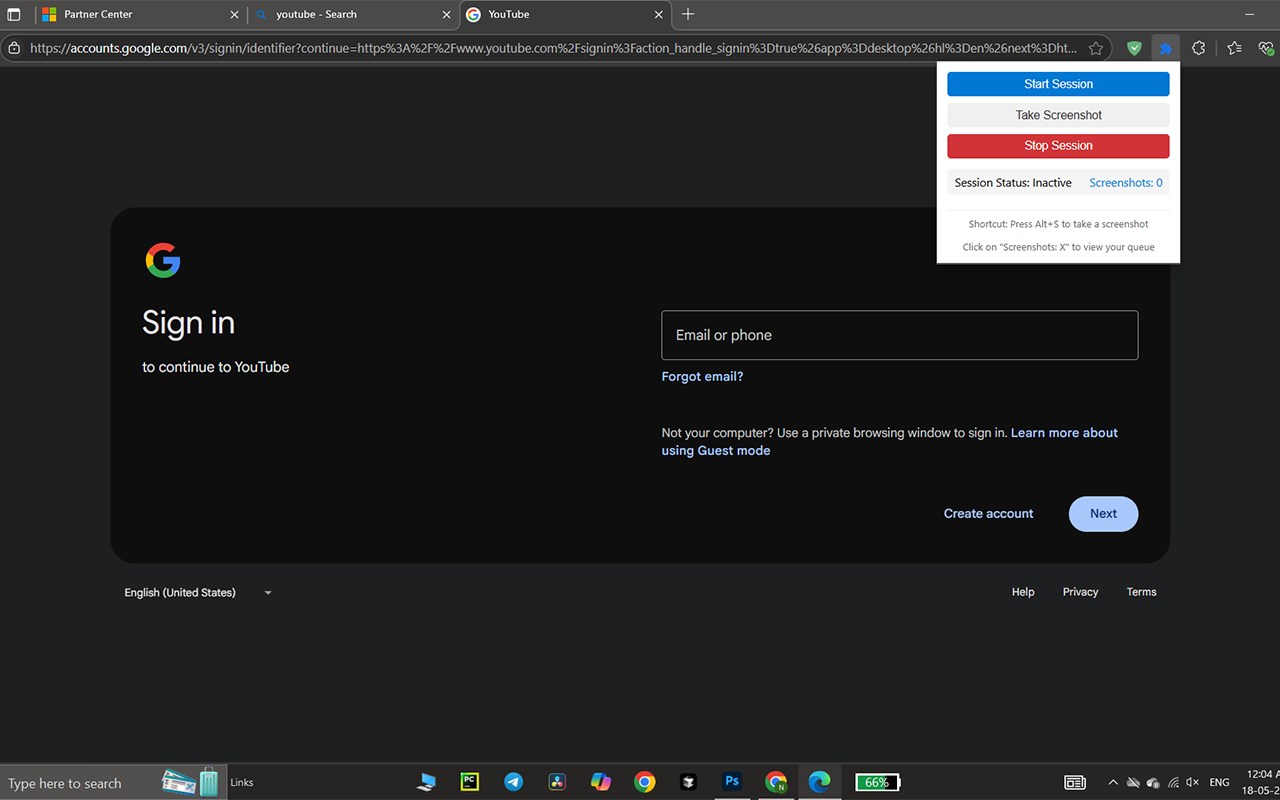Screen dimensions: 1280x800
Task: Open the news widget icon in taskbar
Action: click(x=1075, y=782)
